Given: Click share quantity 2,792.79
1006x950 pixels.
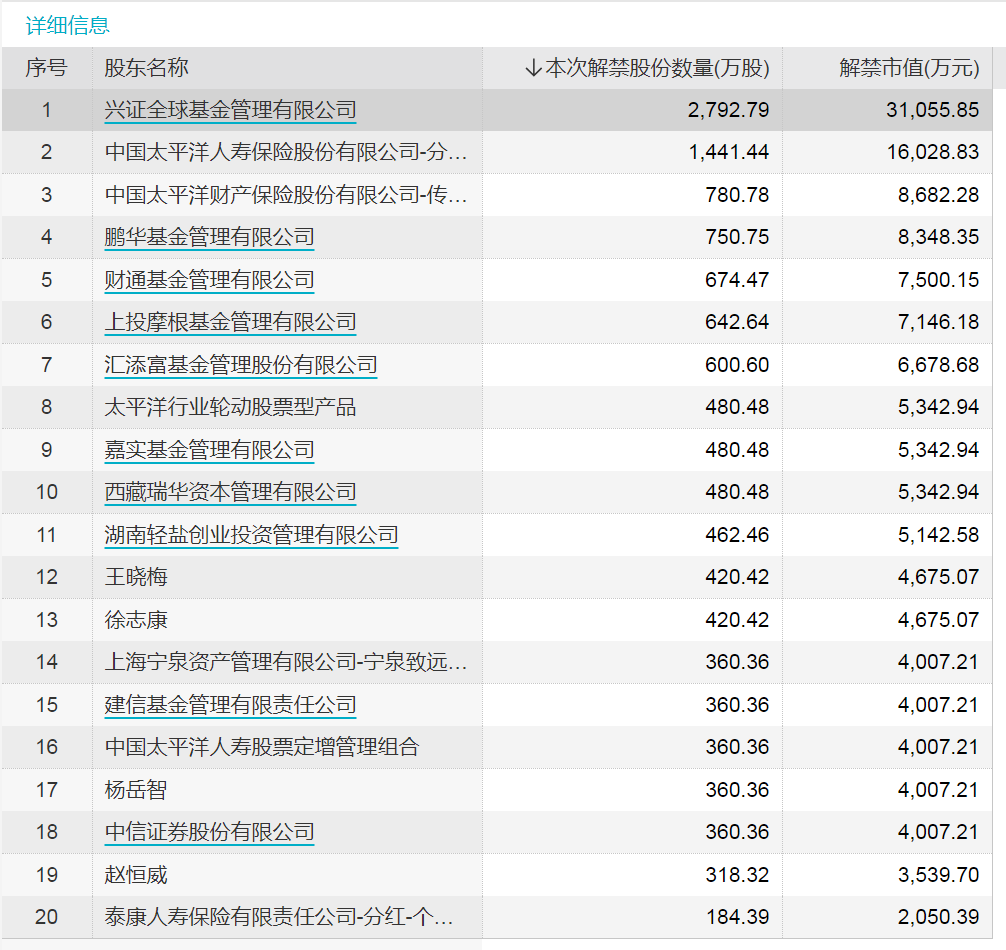Looking at the screenshot, I should click(728, 110).
